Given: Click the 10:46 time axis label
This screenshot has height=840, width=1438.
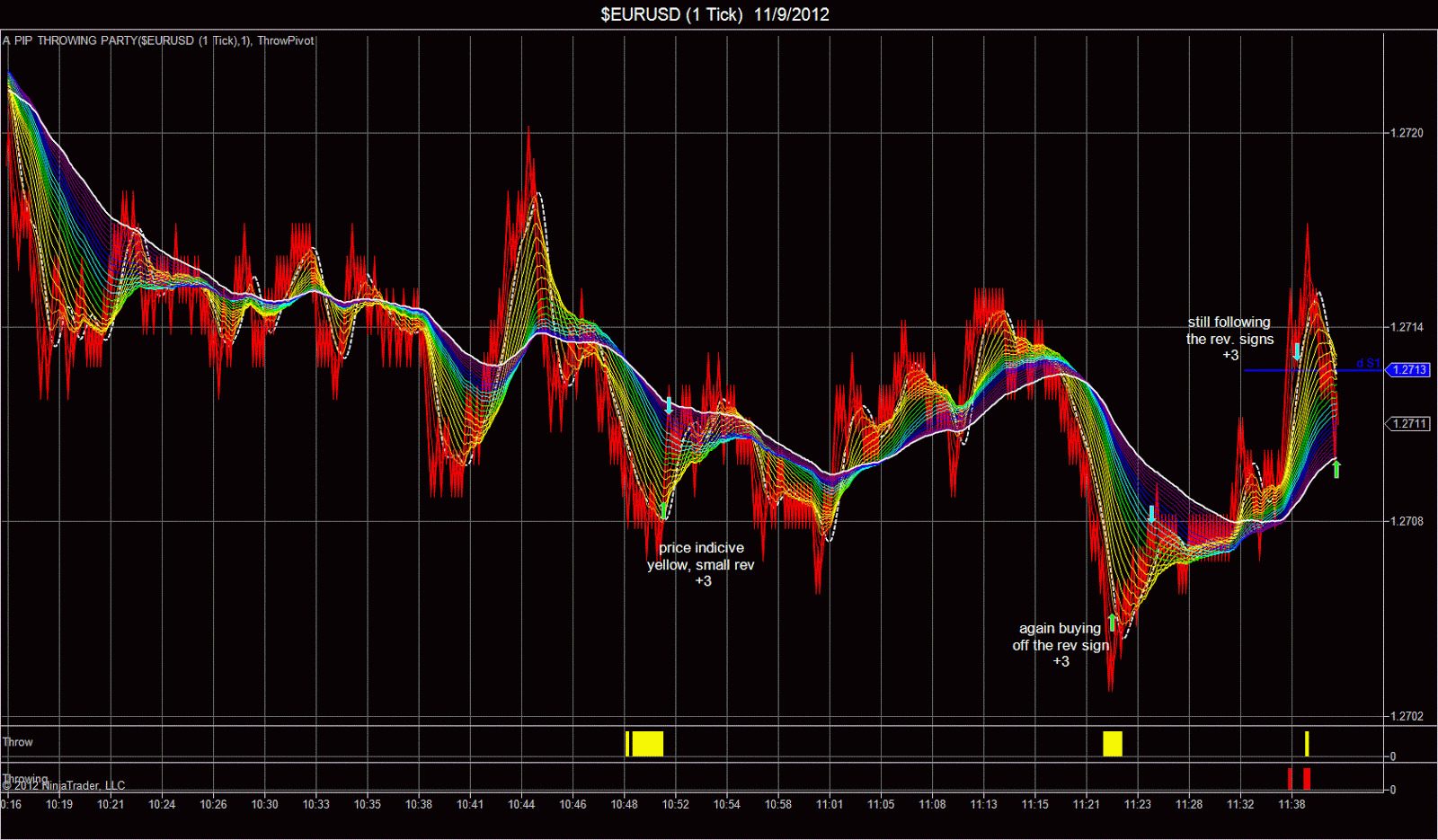Looking at the screenshot, I should point(573,804).
